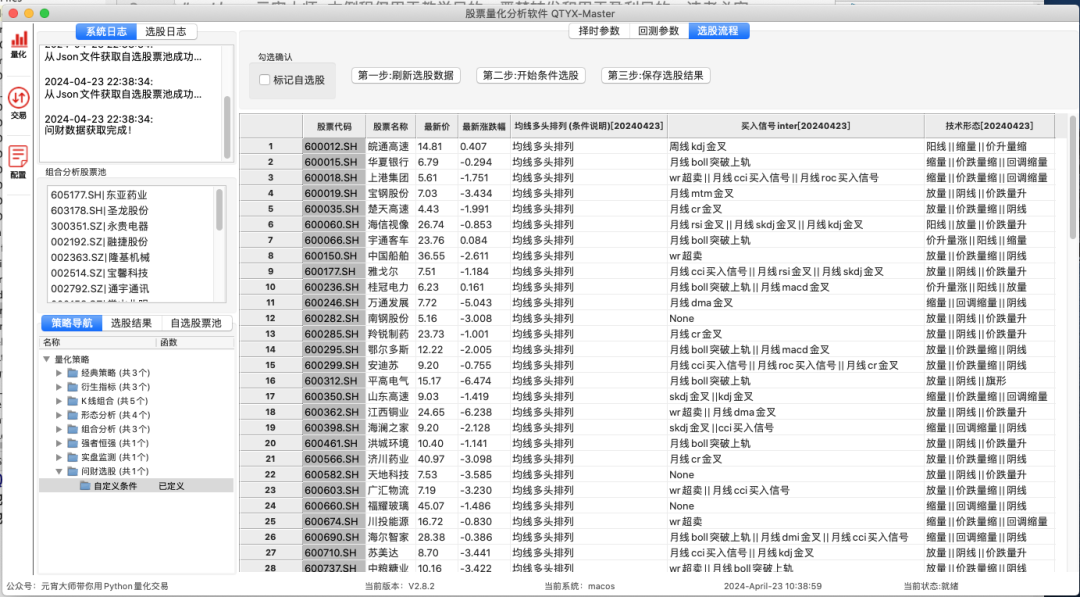Screen dimensions: 1080x597
Task: Open the 配置 sidebar icon
Action: click(19, 163)
